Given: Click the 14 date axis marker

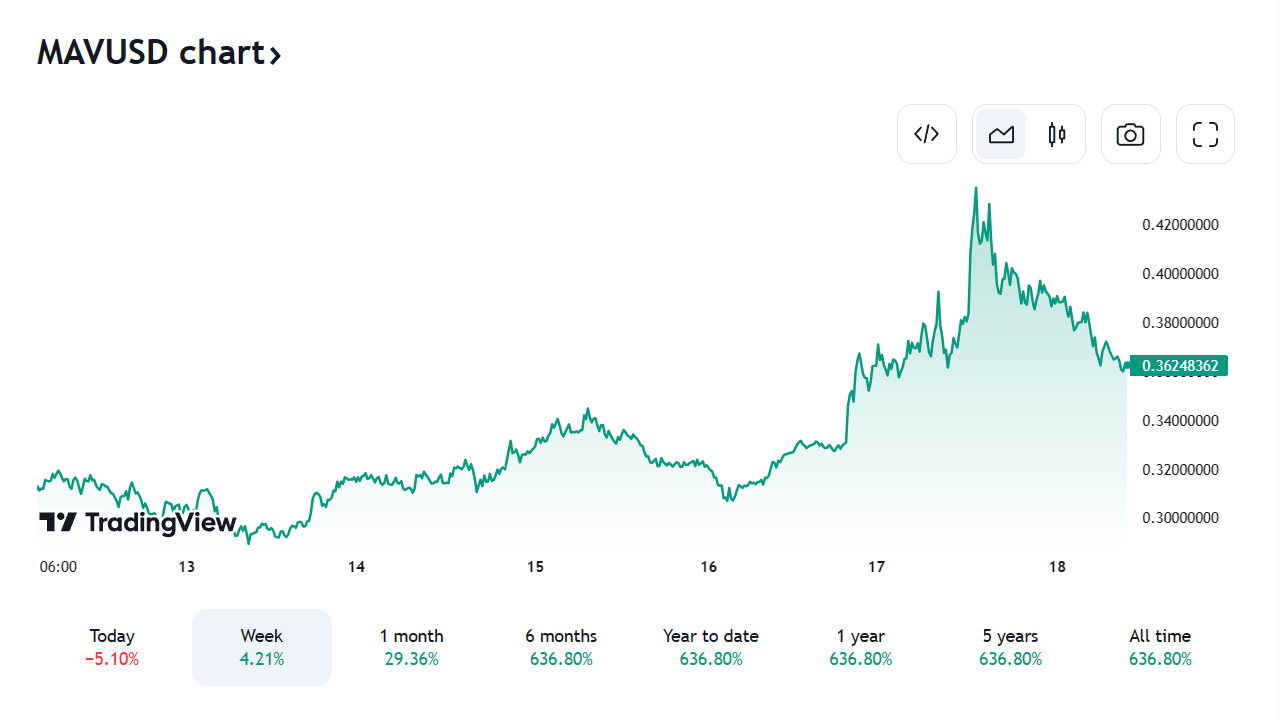Looking at the screenshot, I should [x=357, y=567].
